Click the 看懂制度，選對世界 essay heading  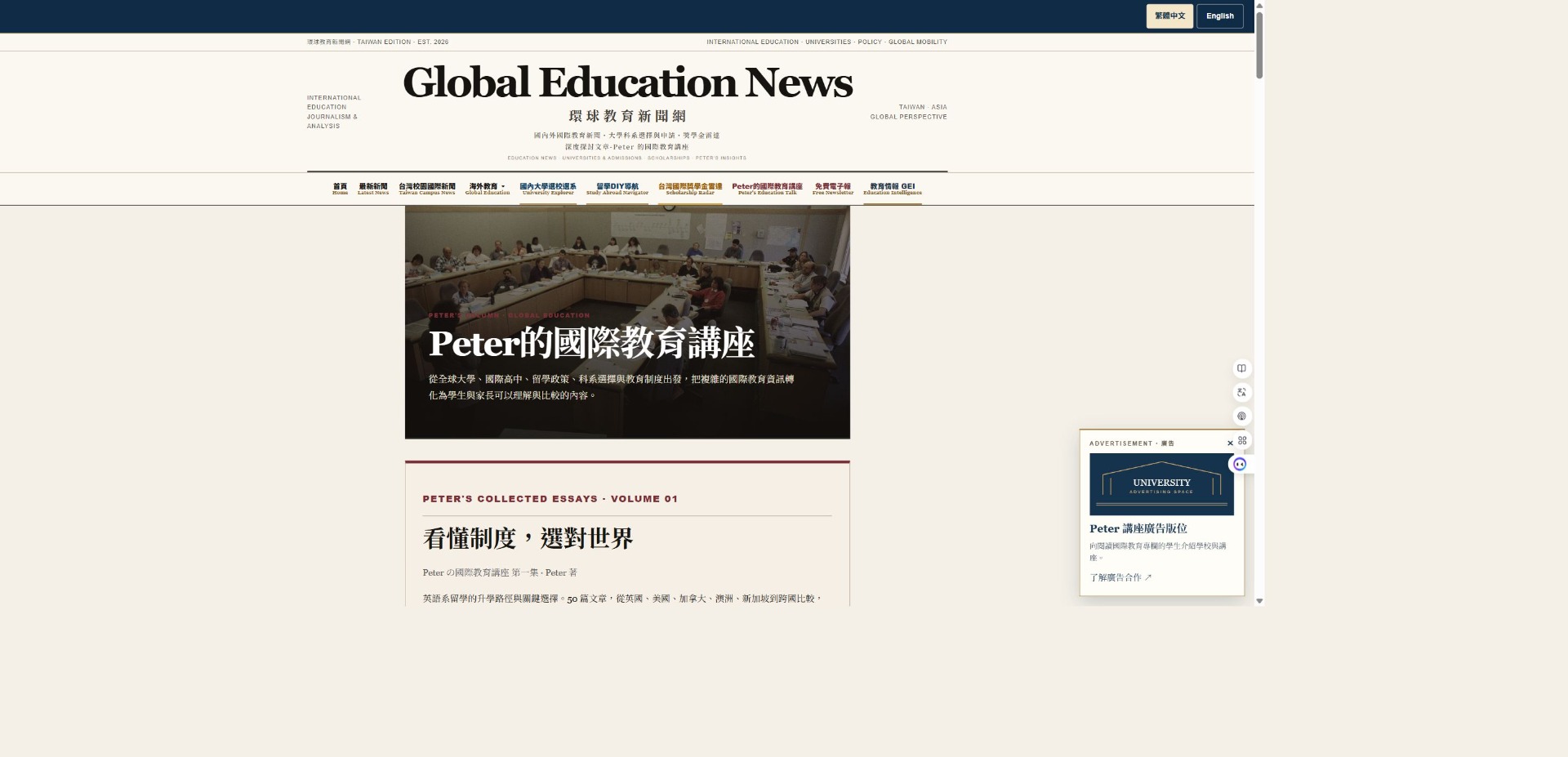pos(528,539)
